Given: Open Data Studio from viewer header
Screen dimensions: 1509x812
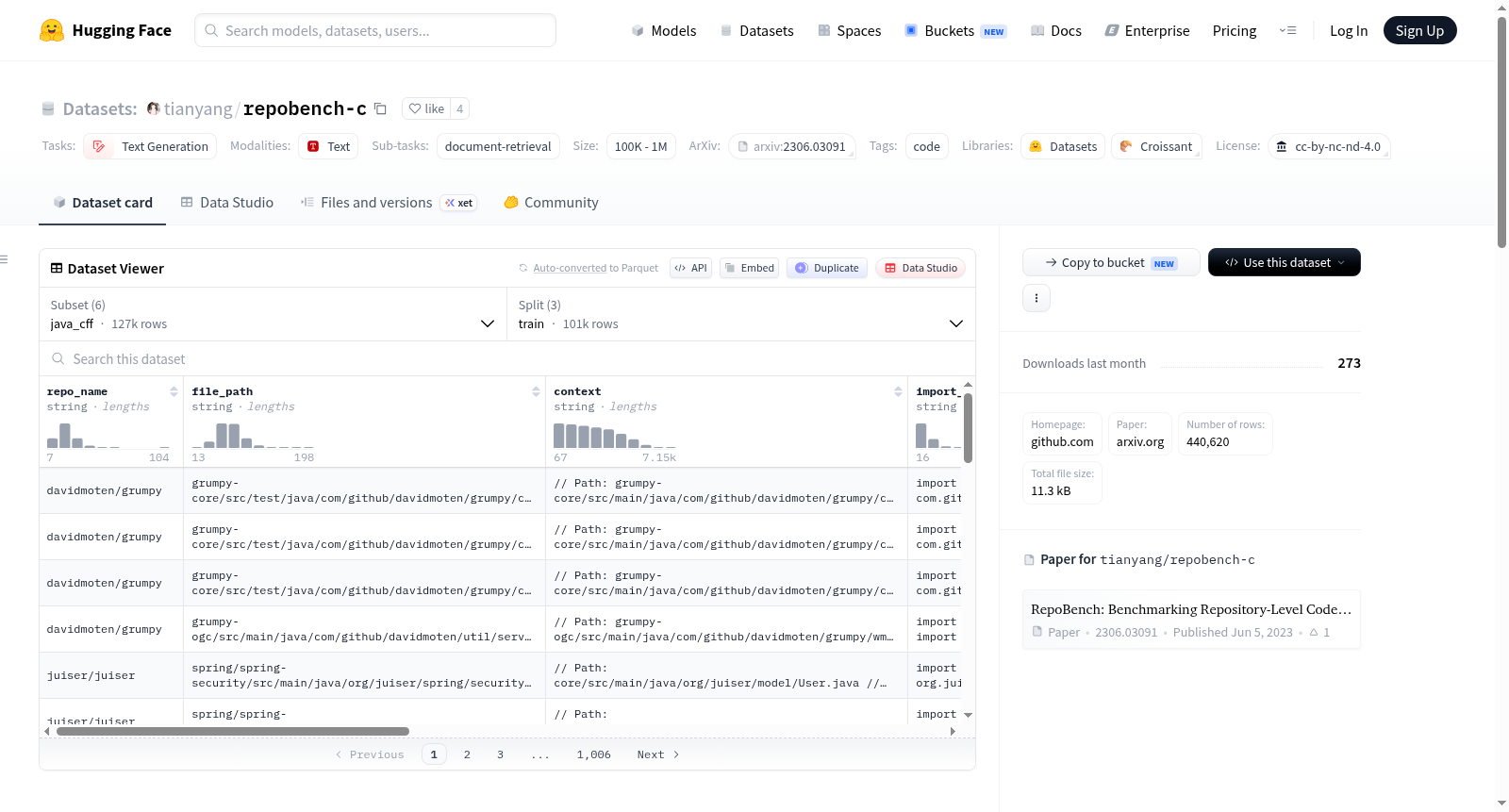Looking at the screenshot, I should [920, 268].
